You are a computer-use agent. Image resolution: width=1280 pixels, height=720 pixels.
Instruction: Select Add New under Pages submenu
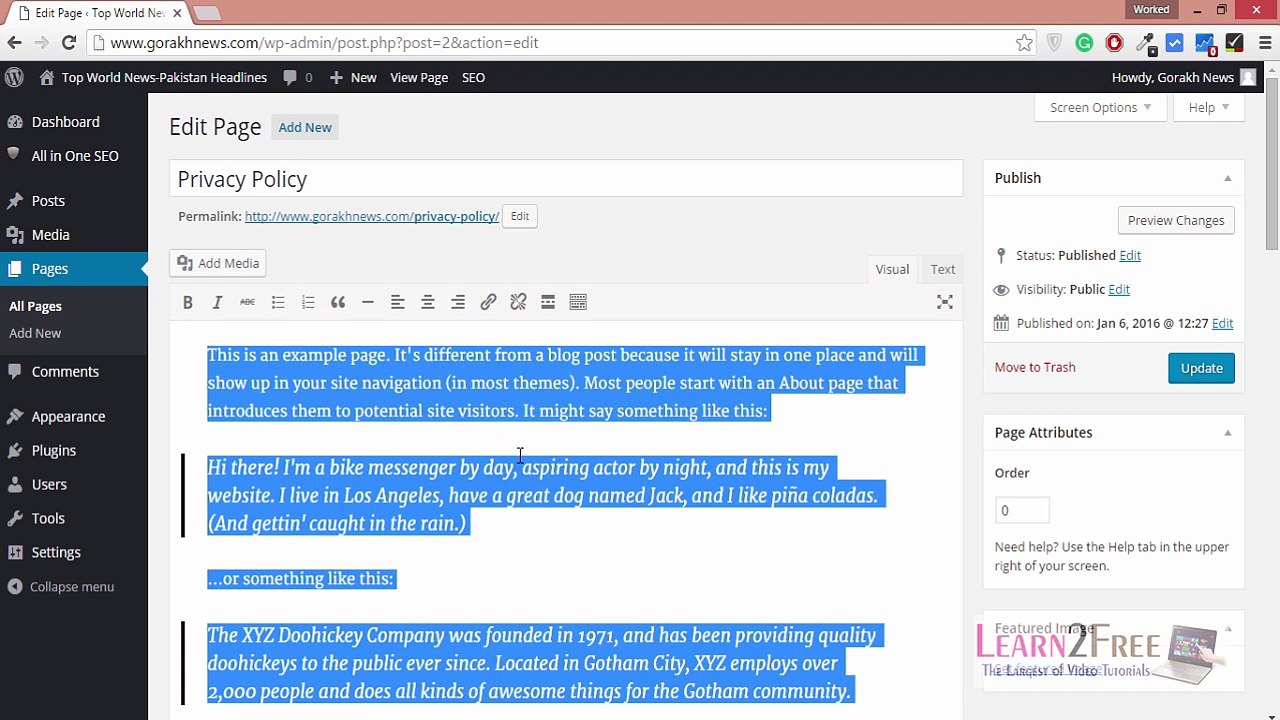pos(35,333)
